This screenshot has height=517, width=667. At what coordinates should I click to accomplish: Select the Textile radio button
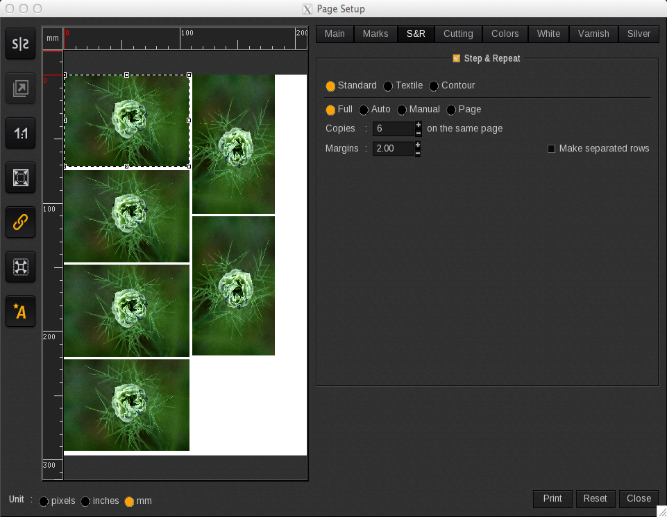388,86
